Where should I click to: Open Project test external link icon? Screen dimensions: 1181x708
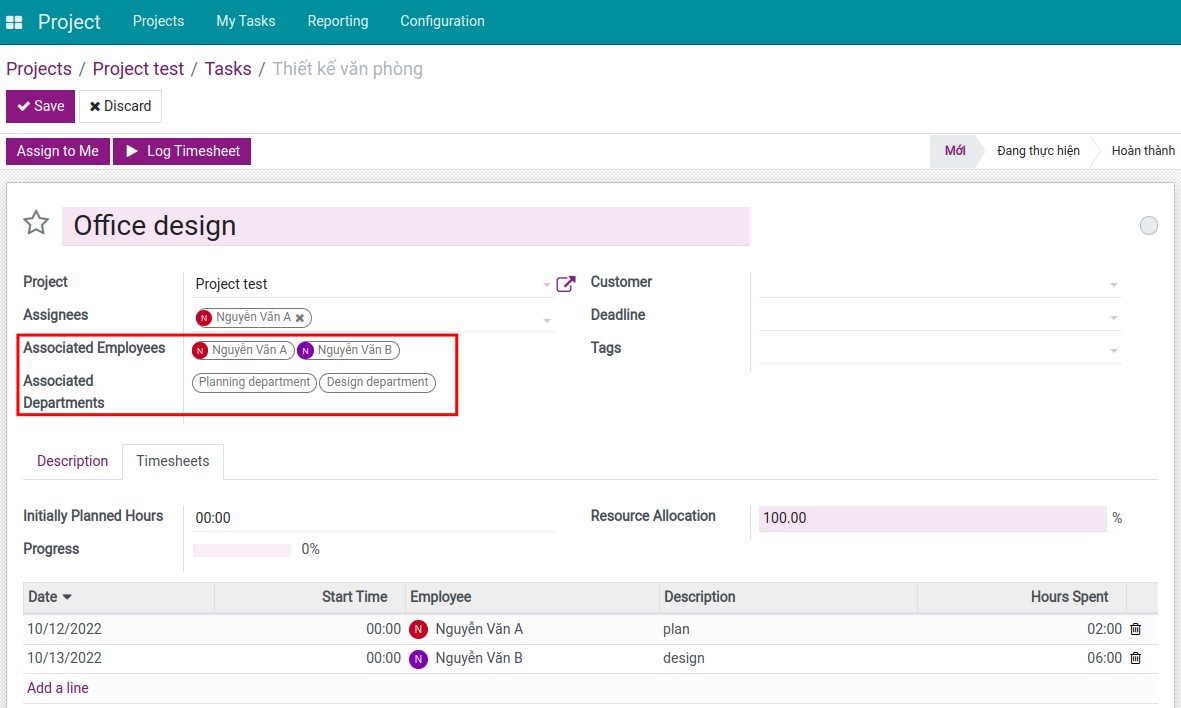566,284
